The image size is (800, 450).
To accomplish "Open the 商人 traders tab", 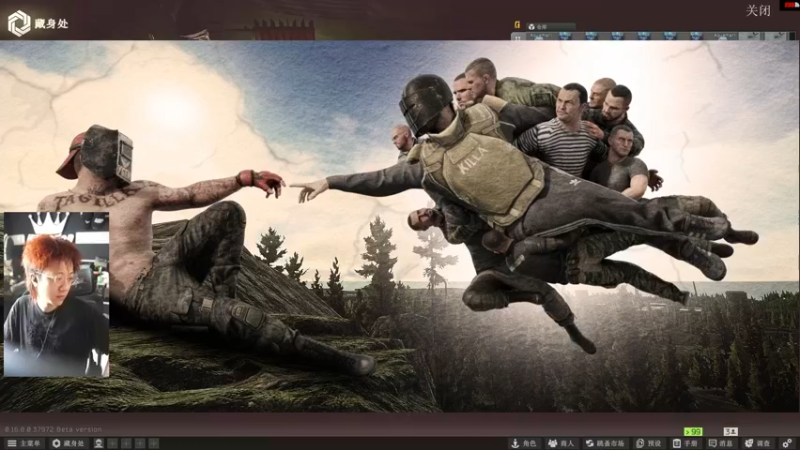I will click(x=561, y=443).
